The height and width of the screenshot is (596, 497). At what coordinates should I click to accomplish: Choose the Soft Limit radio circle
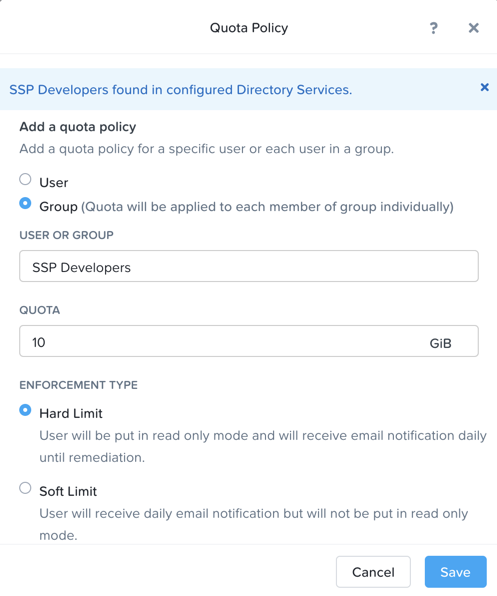click(x=25, y=488)
